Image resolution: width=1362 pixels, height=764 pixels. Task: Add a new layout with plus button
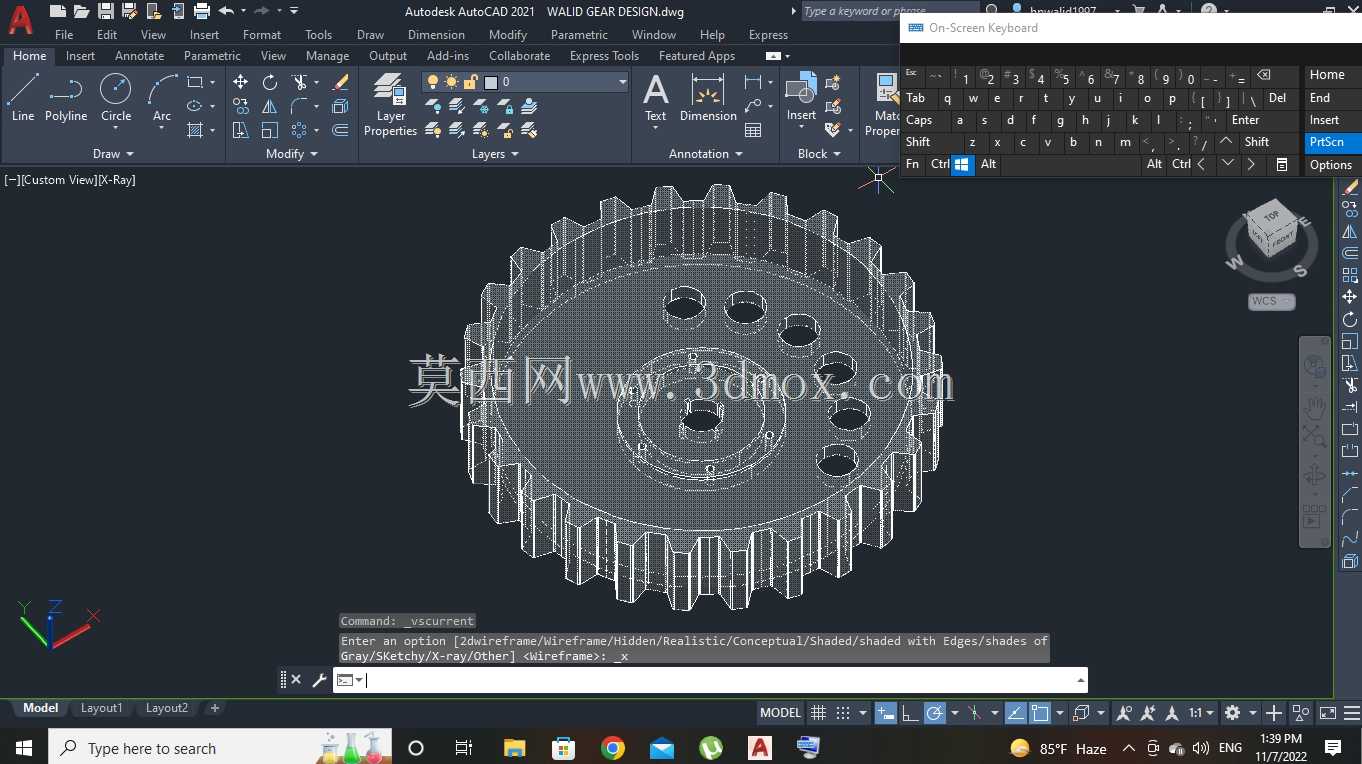coord(214,708)
